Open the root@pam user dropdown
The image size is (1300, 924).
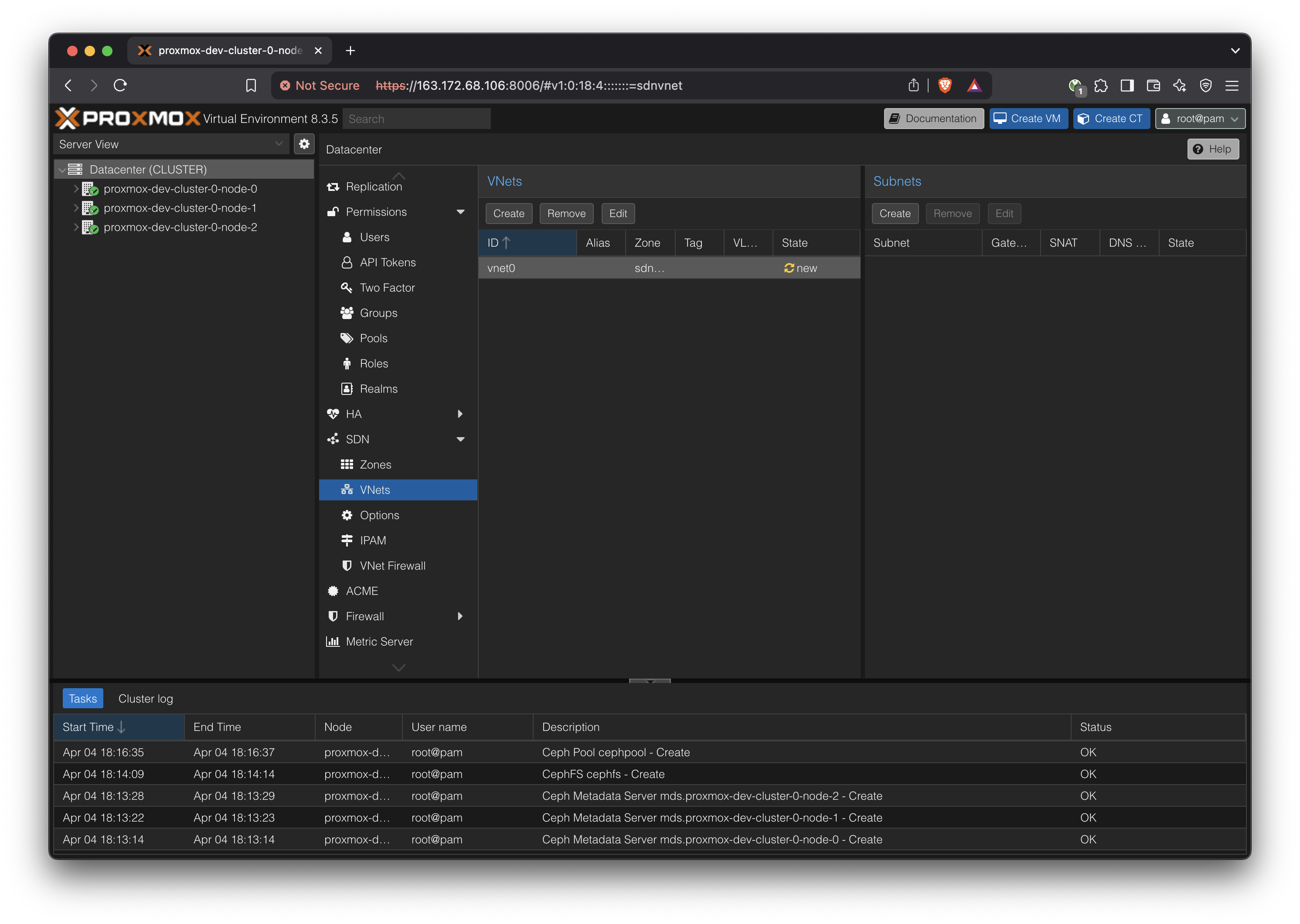[x=1200, y=119]
